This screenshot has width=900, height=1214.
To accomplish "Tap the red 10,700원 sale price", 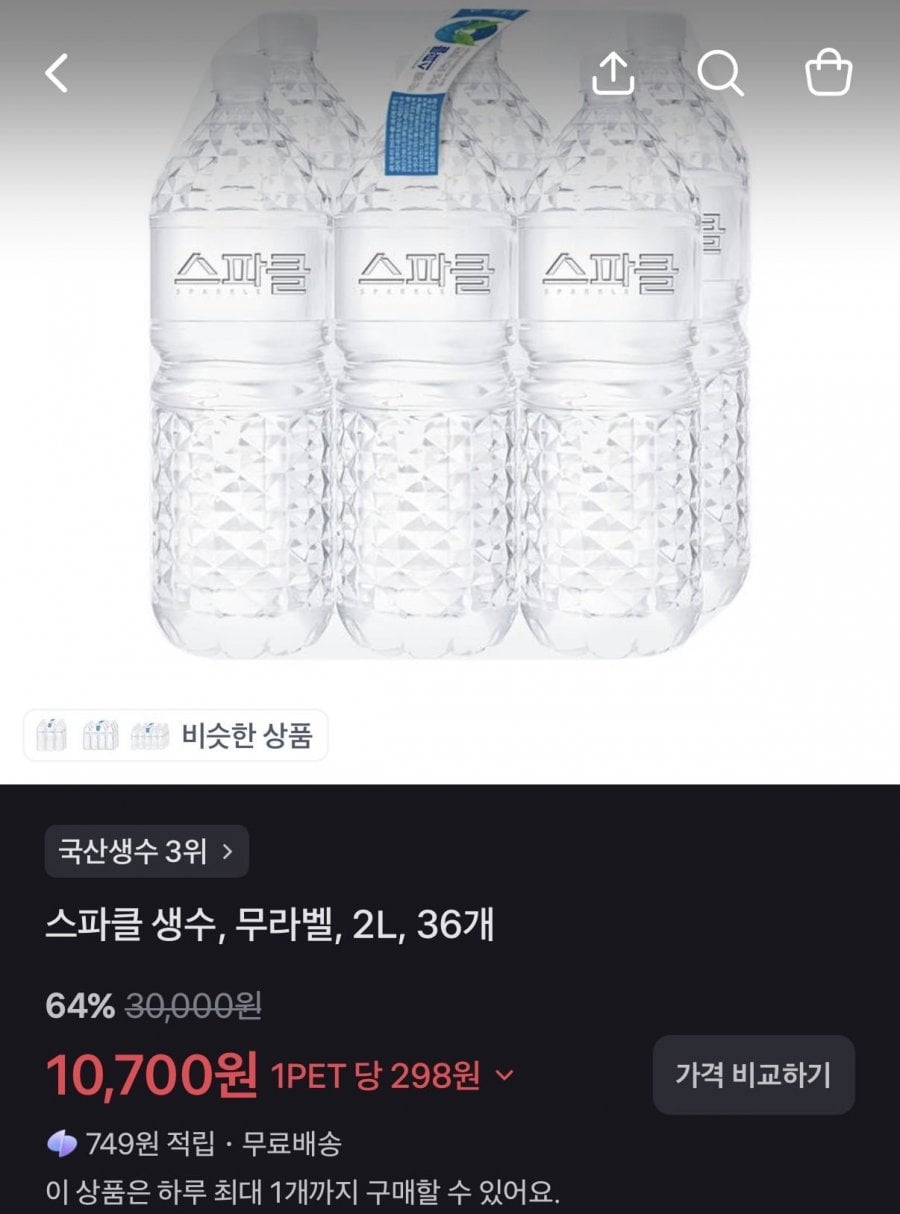I will tap(152, 1075).
